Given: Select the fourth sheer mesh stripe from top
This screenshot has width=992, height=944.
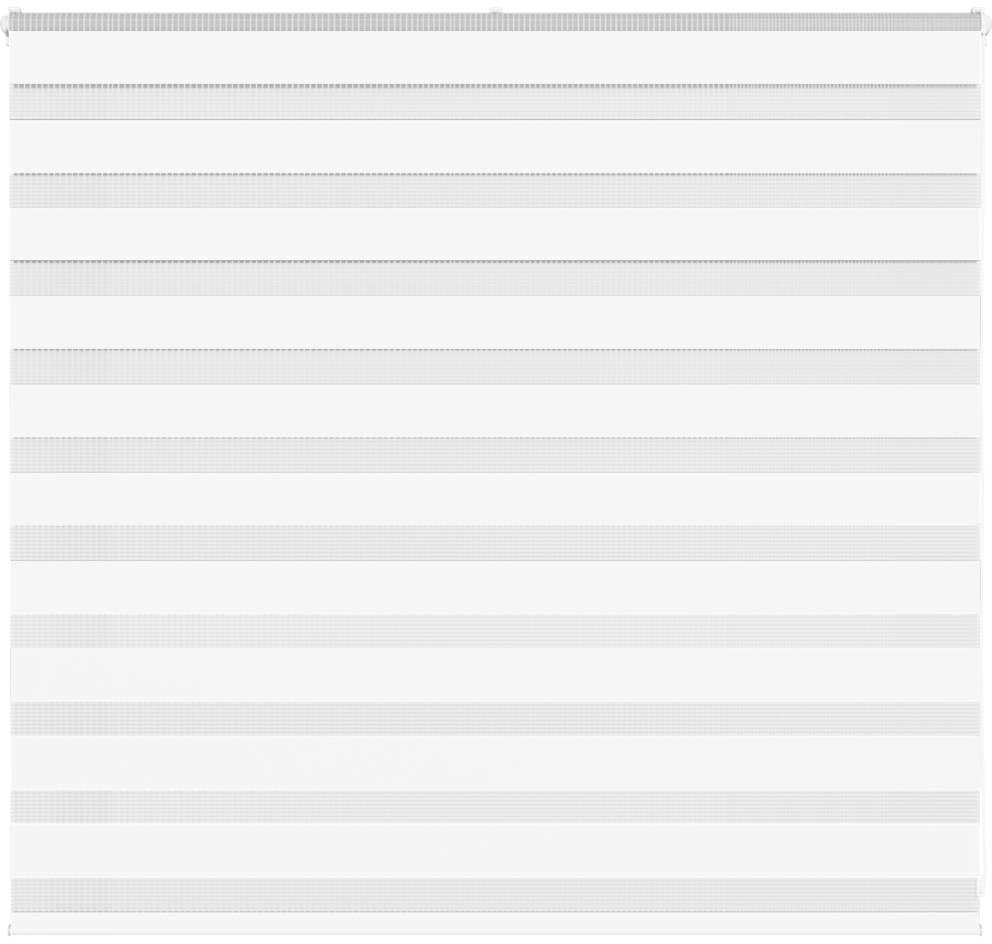Looking at the screenshot, I should click(495, 367).
